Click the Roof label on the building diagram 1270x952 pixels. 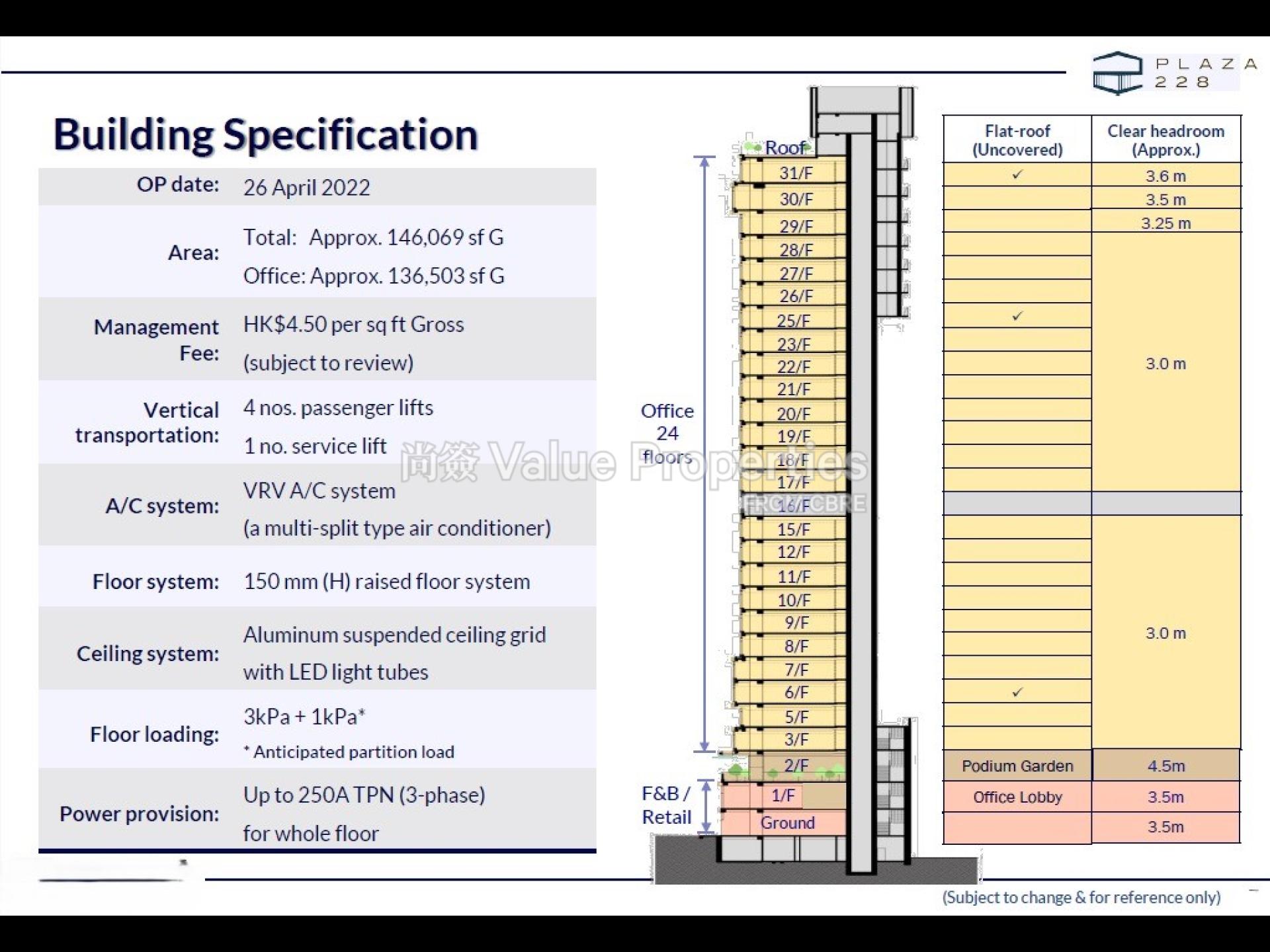[x=785, y=147]
